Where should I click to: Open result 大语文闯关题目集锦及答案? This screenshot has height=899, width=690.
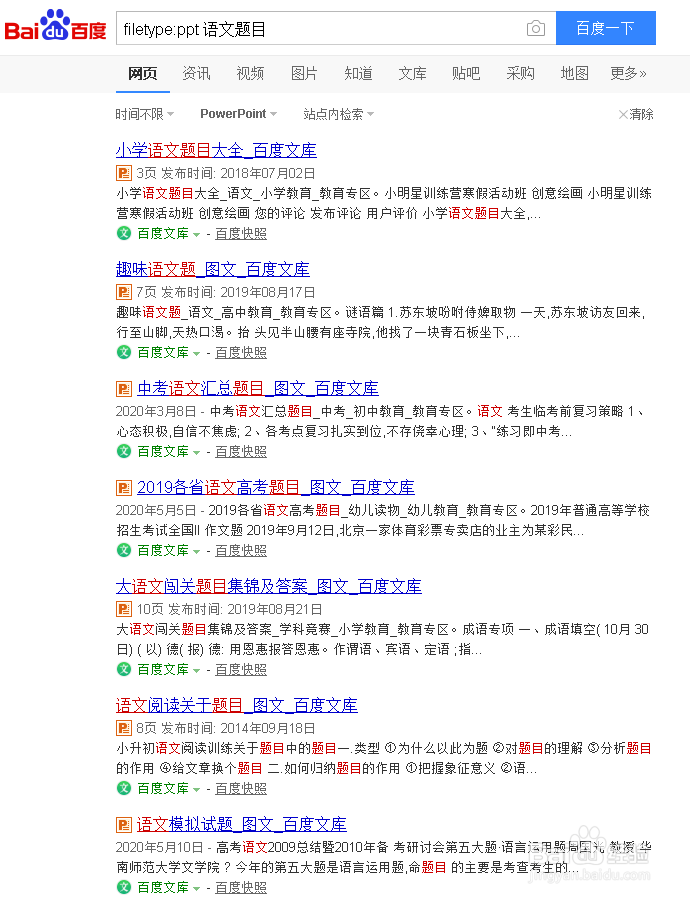(268, 586)
